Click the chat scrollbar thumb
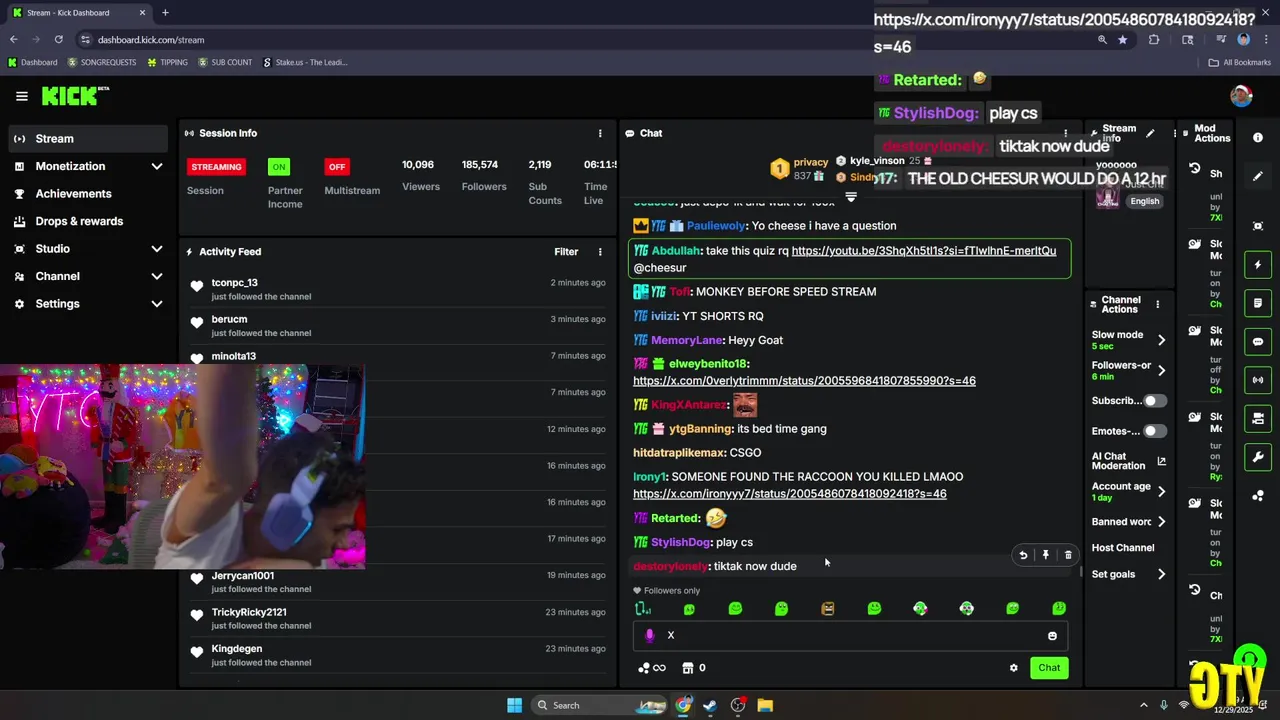Viewport: 1280px width, 720px height. pyautogui.click(x=1081, y=572)
